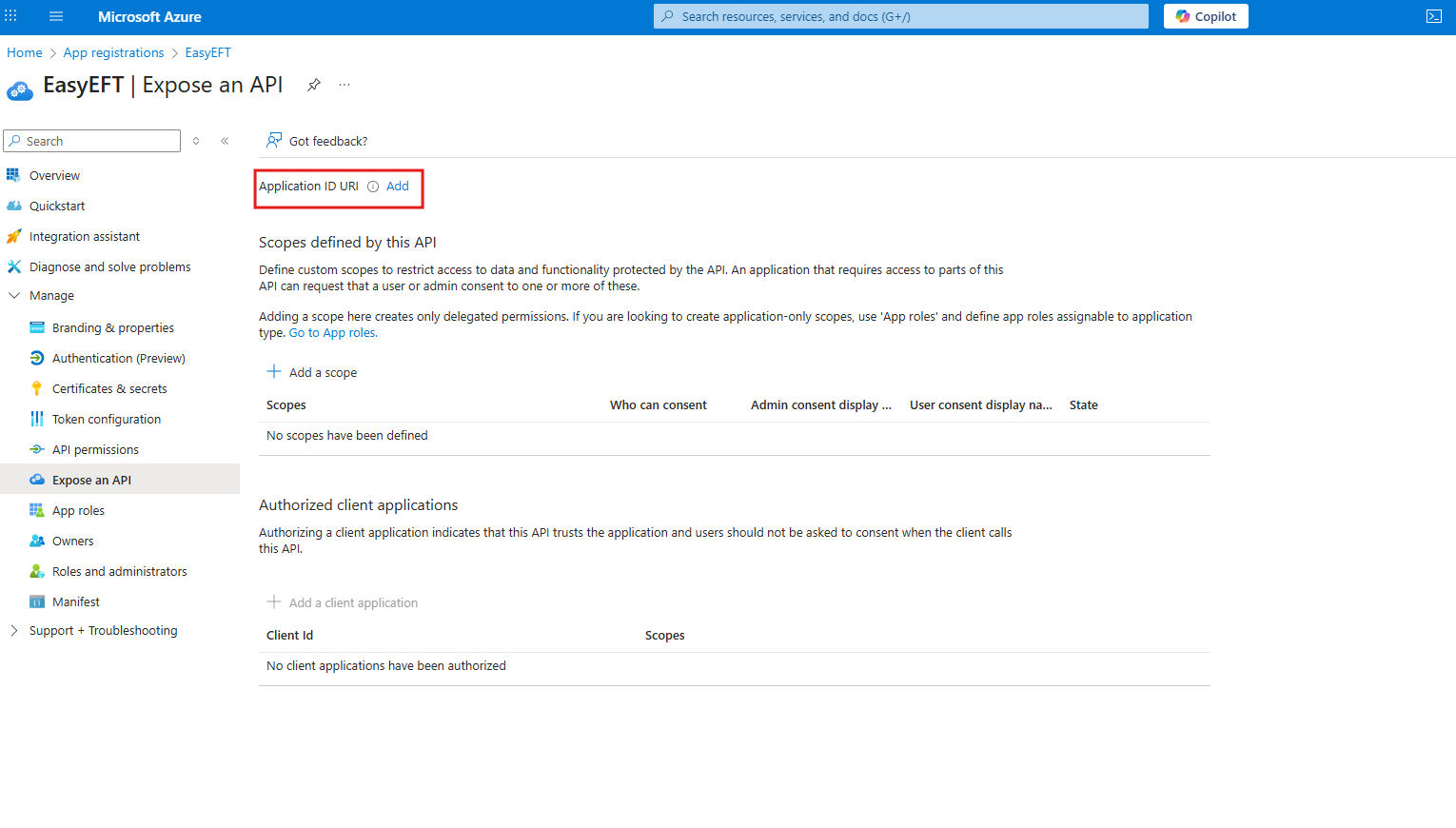Screen dimensions: 1456x828
Task: Follow the Go to App roles link
Action: [x=332, y=333]
